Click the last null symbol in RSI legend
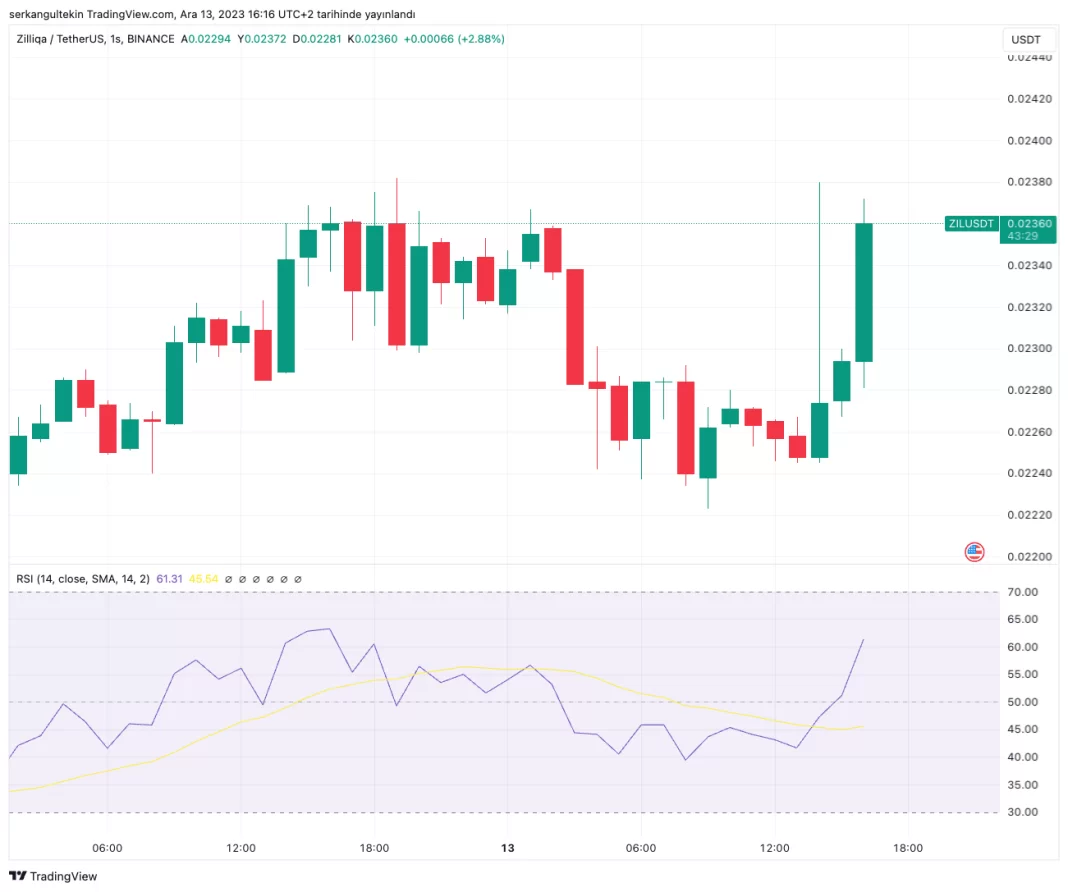Viewport: 1068px width, 892px height. 298,579
